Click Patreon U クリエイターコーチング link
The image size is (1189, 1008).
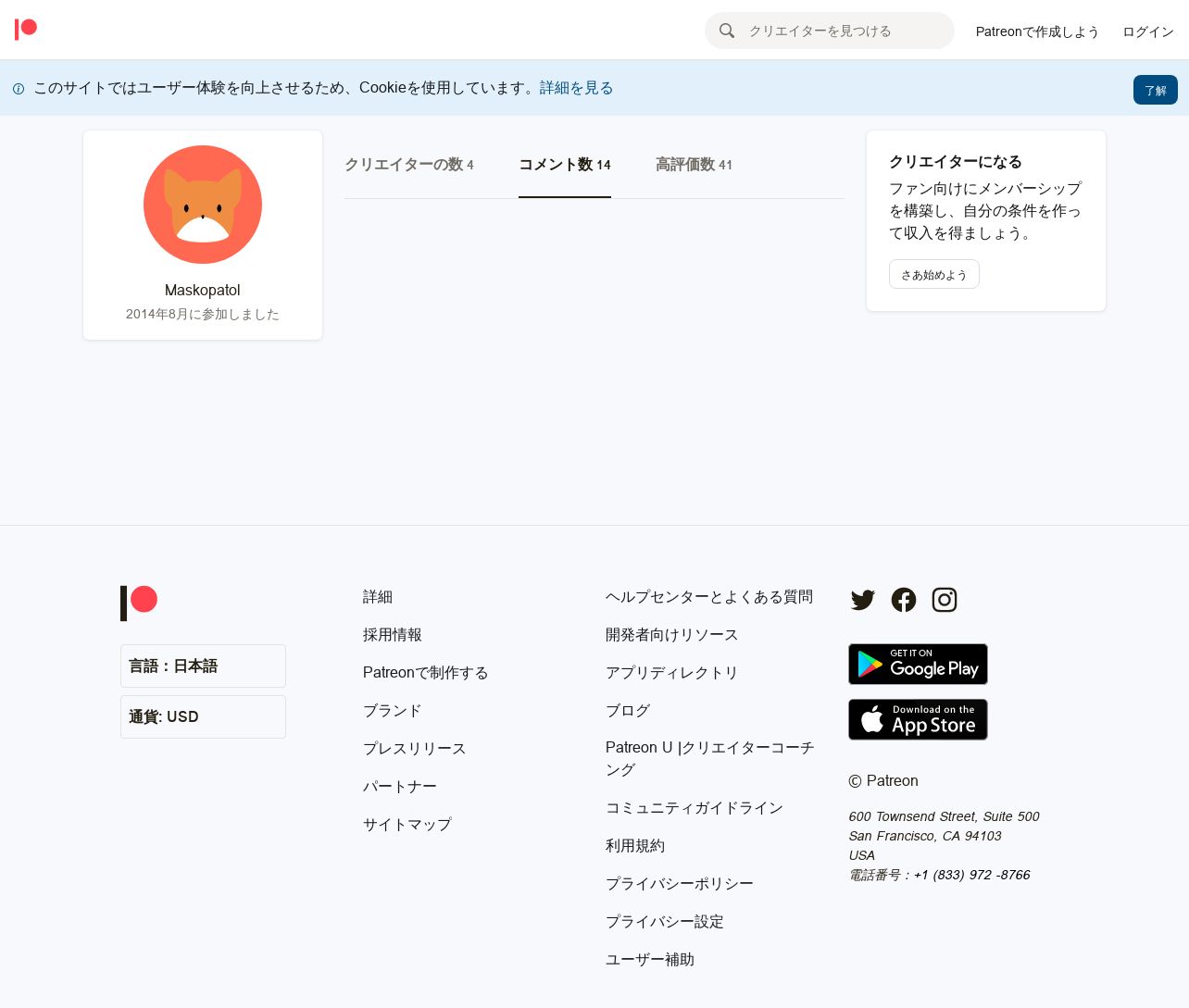pos(710,759)
